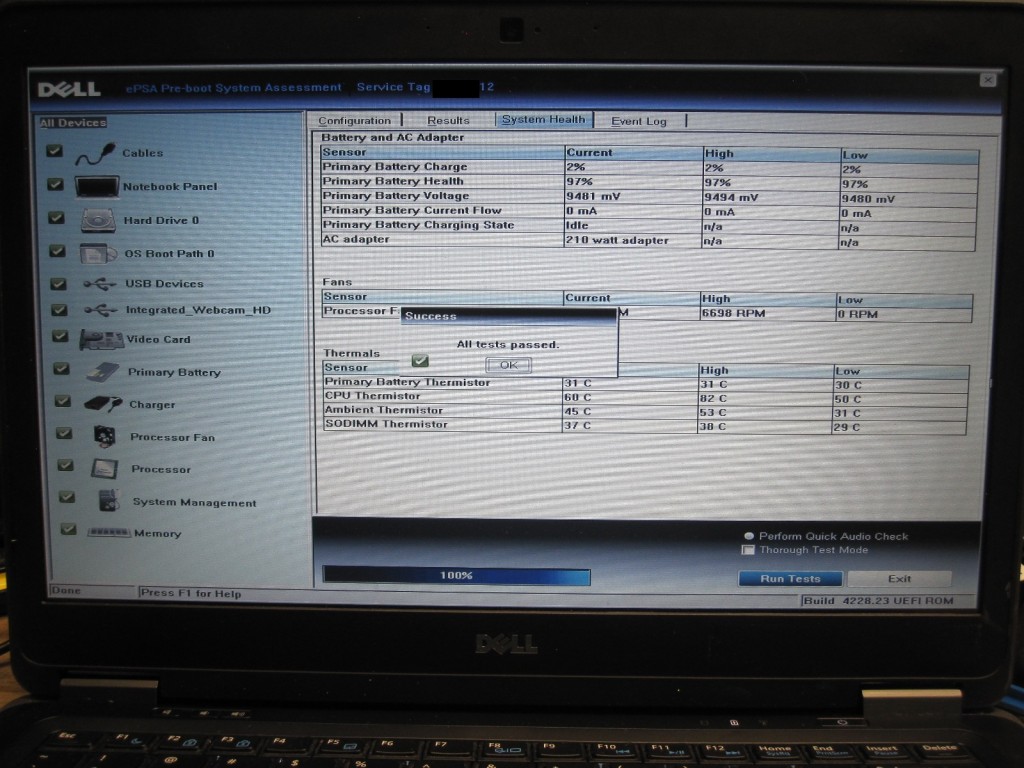Viewport: 1024px width, 768px height.
Task: Click the Hard Drive 0 icon
Action: point(99,221)
